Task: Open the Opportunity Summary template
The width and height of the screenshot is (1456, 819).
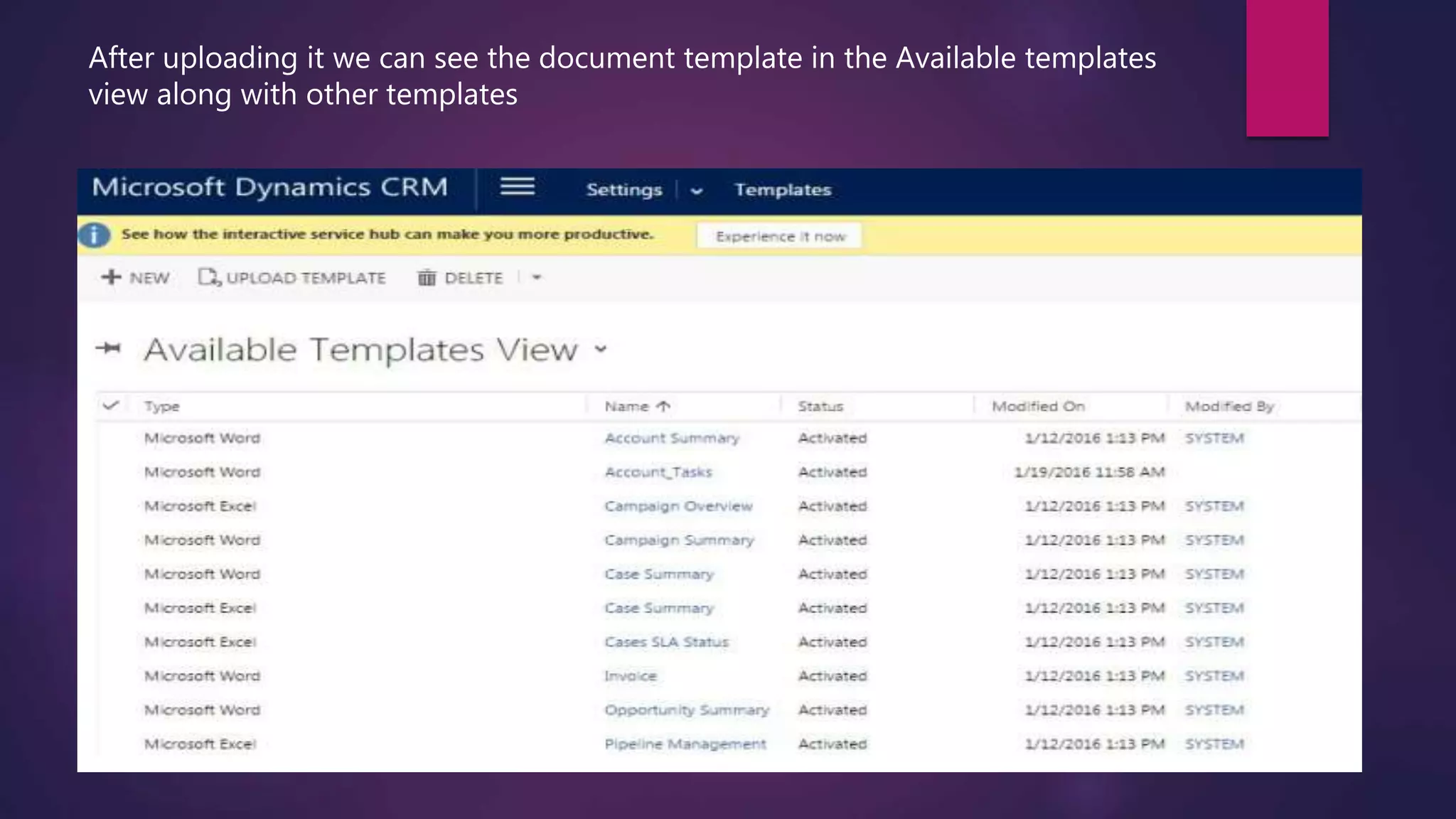Action: 687,710
